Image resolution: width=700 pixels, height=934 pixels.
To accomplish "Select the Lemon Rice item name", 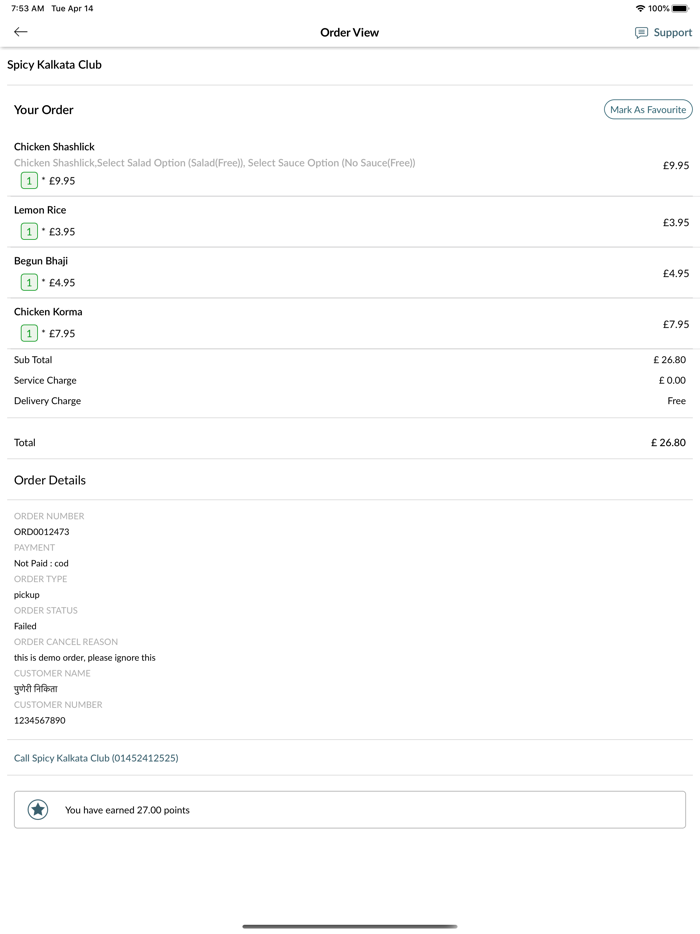I will pos(40,210).
